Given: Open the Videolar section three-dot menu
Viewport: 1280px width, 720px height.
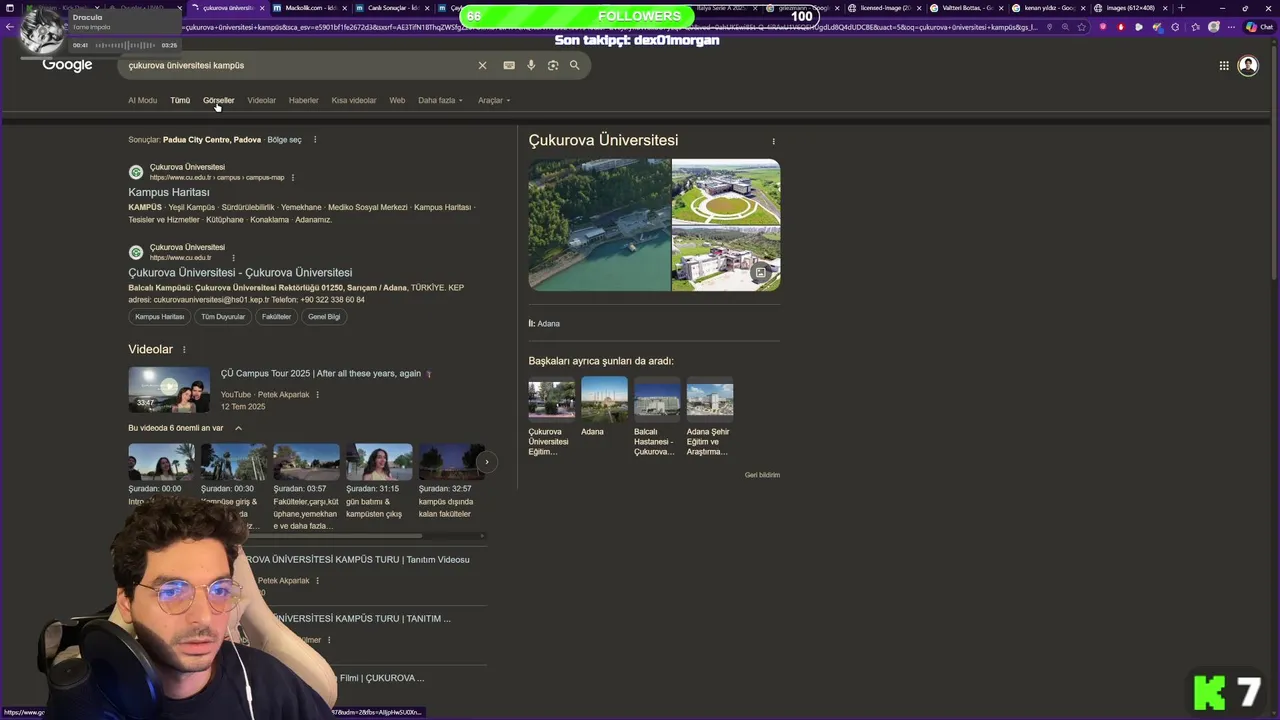Looking at the screenshot, I should (x=184, y=350).
